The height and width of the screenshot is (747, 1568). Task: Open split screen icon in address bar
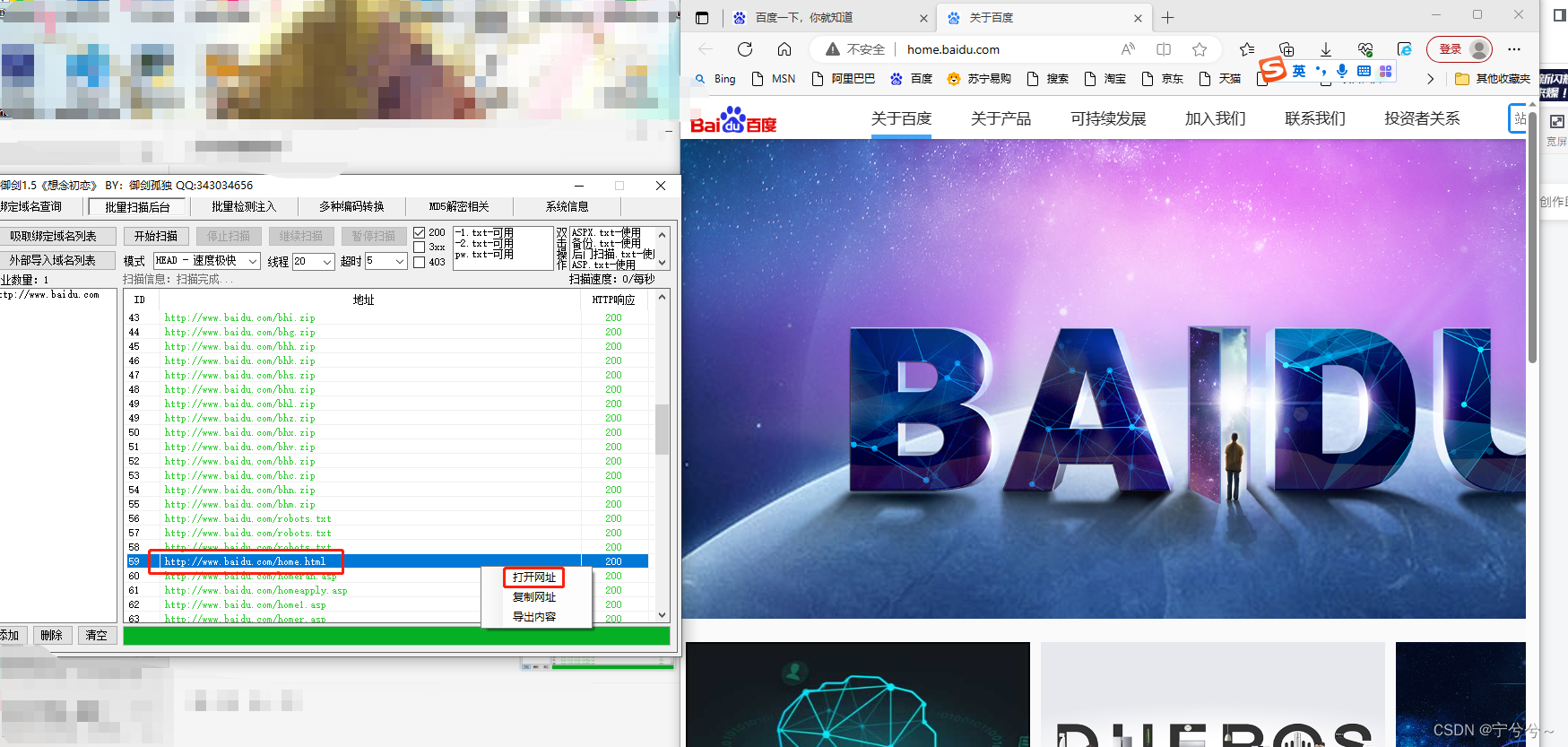1164,49
